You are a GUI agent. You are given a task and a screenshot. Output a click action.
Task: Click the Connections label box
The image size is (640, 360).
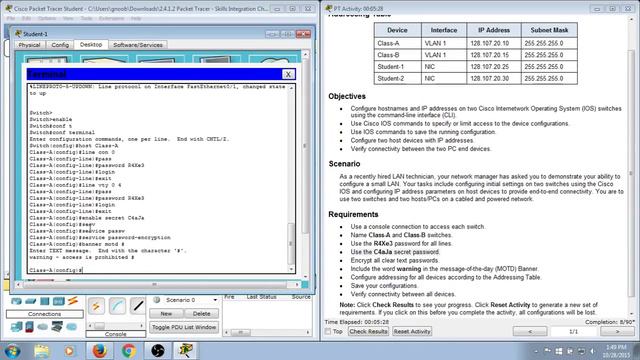point(44,314)
